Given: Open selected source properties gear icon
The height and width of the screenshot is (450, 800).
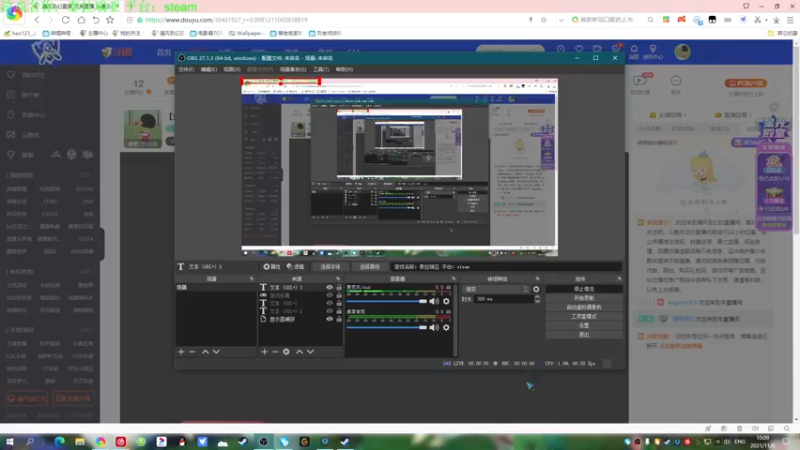Looking at the screenshot, I should (286, 352).
